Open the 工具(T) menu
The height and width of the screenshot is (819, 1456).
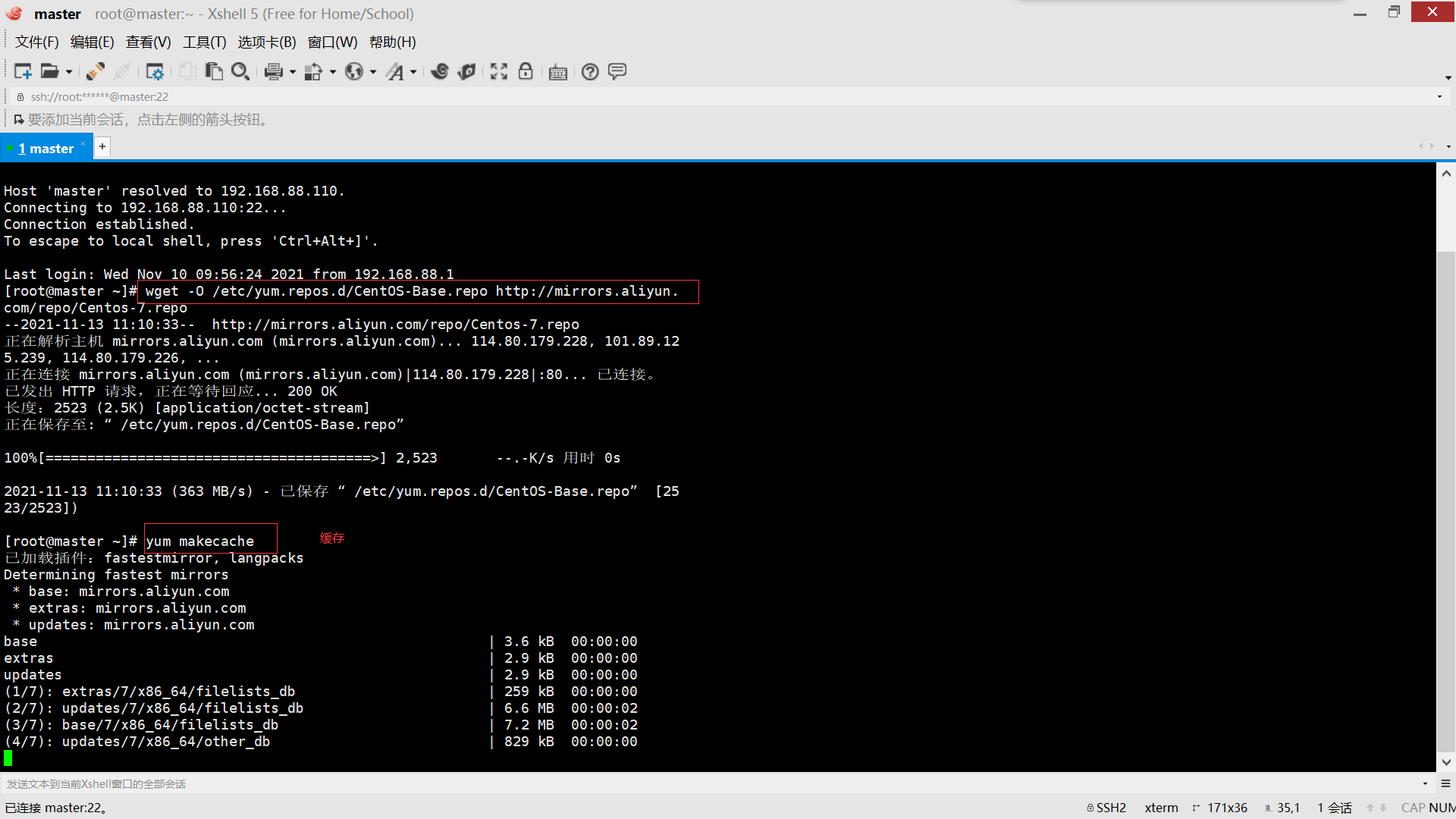pos(204,42)
